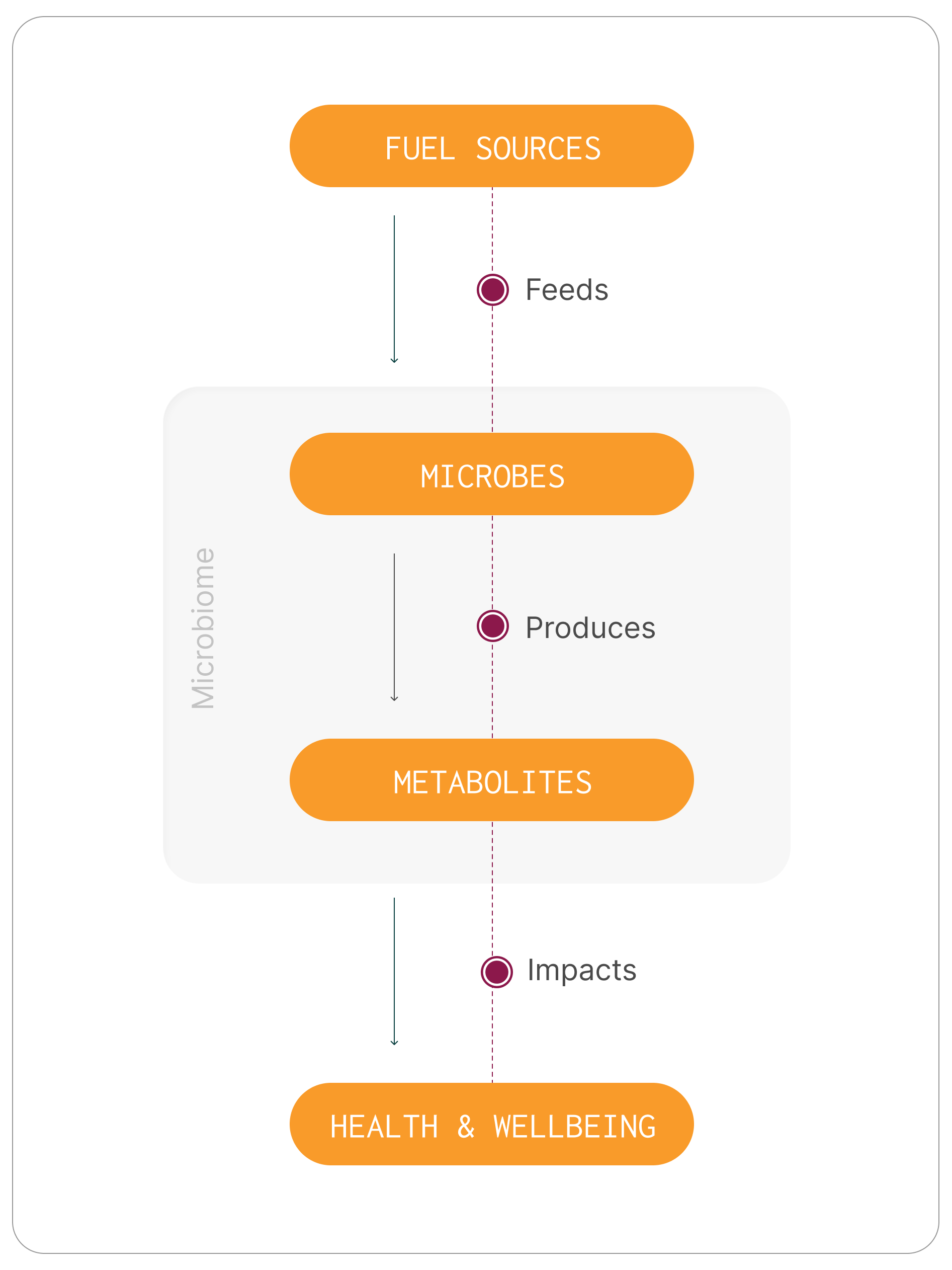Image resolution: width=952 pixels, height=1270 pixels.
Task: Click the down arrow left of Produces
Action: coord(394,627)
